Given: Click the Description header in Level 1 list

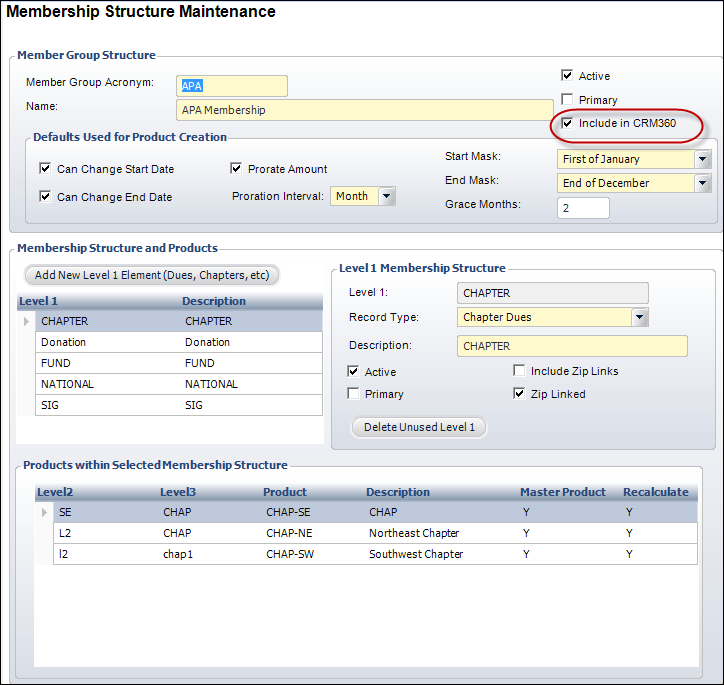Looking at the screenshot, I should 214,301.
